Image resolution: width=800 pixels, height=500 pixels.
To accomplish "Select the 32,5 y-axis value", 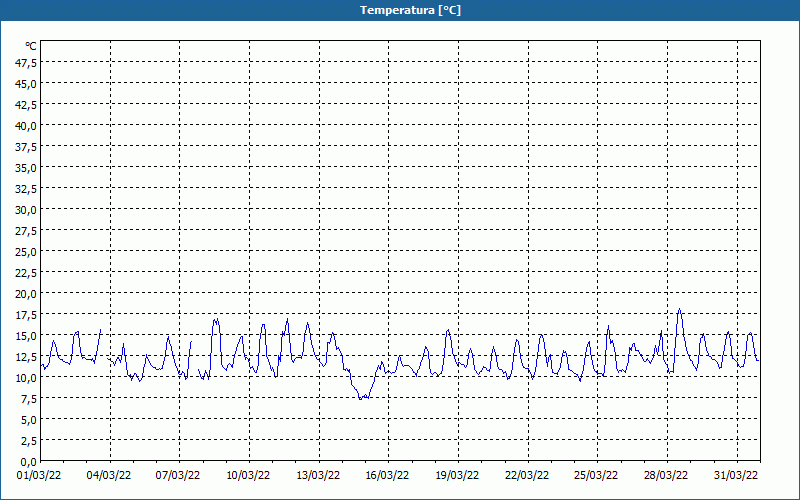I will point(27,189).
